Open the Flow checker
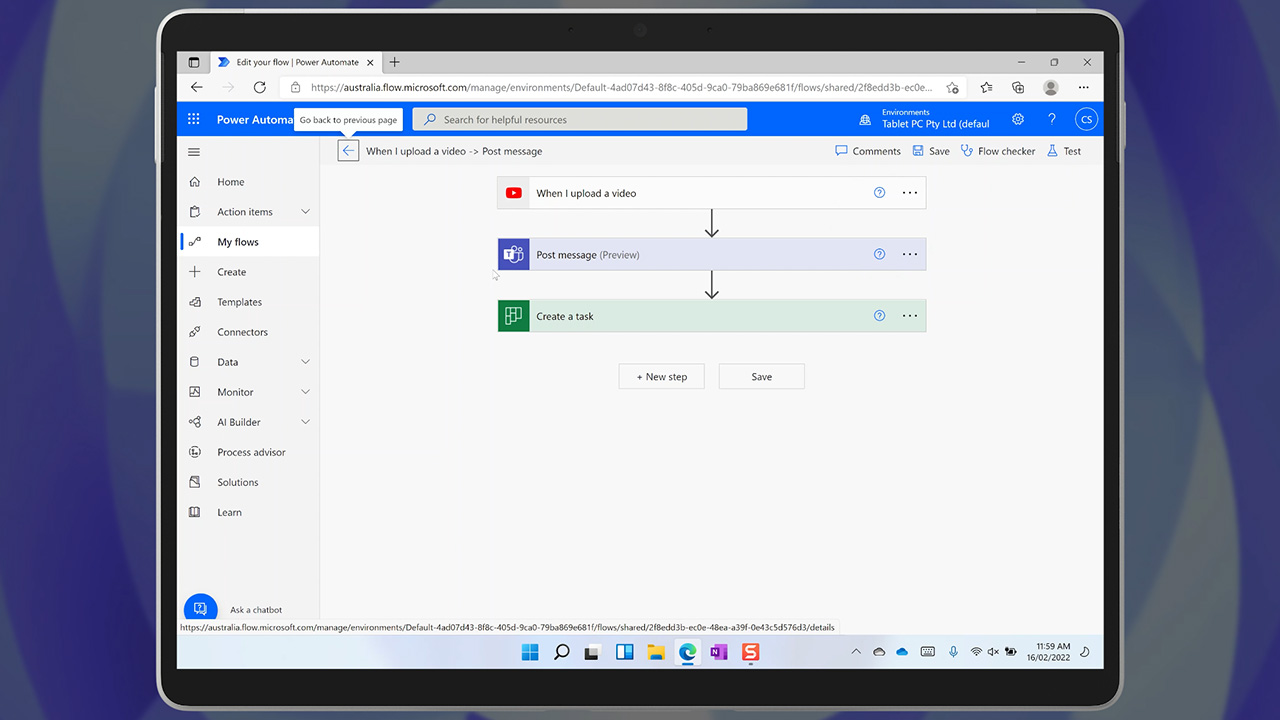Screen dimensions: 1280x720 point(998,151)
